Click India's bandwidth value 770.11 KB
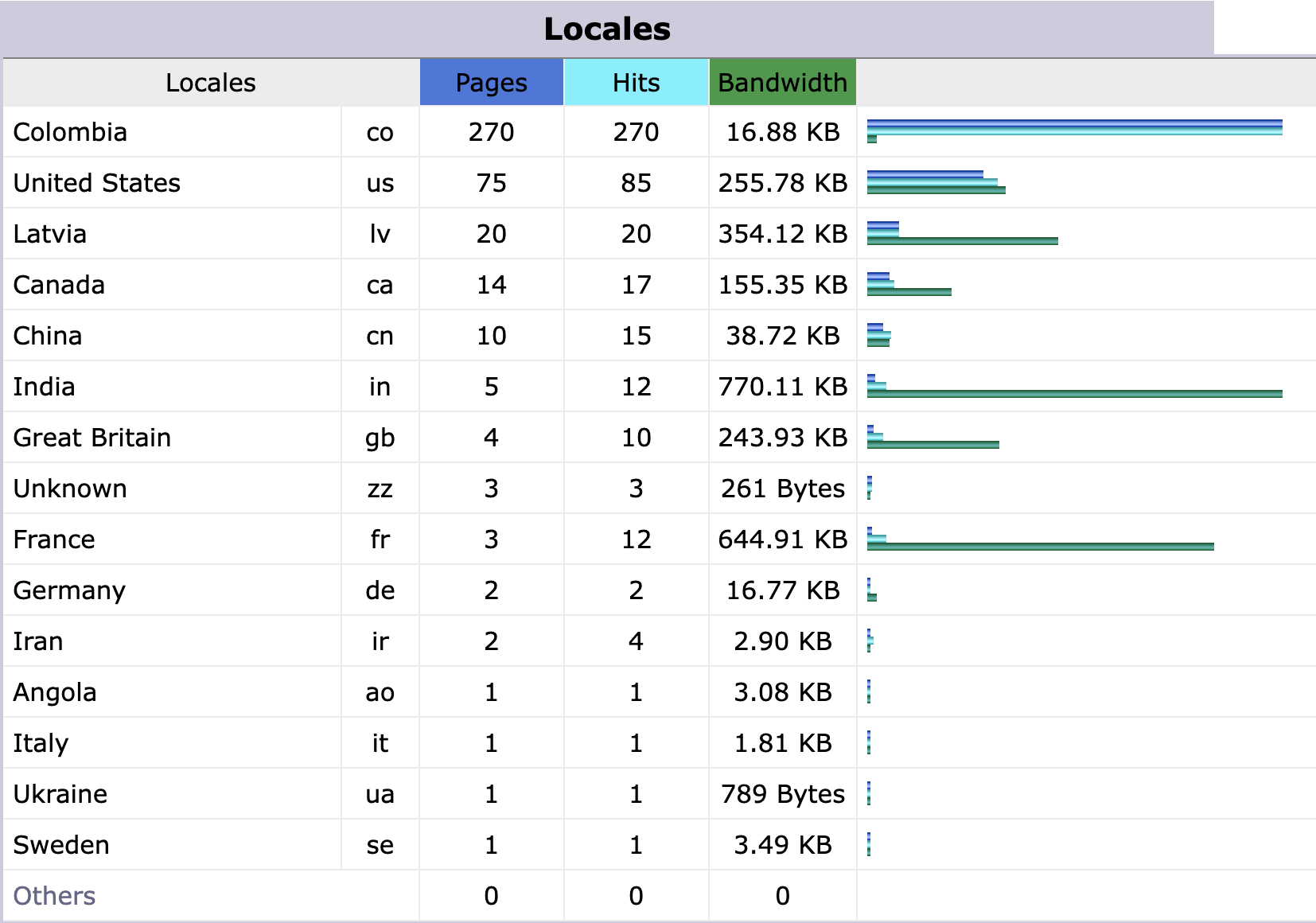This screenshot has height=923, width=1316. click(782, 387)
